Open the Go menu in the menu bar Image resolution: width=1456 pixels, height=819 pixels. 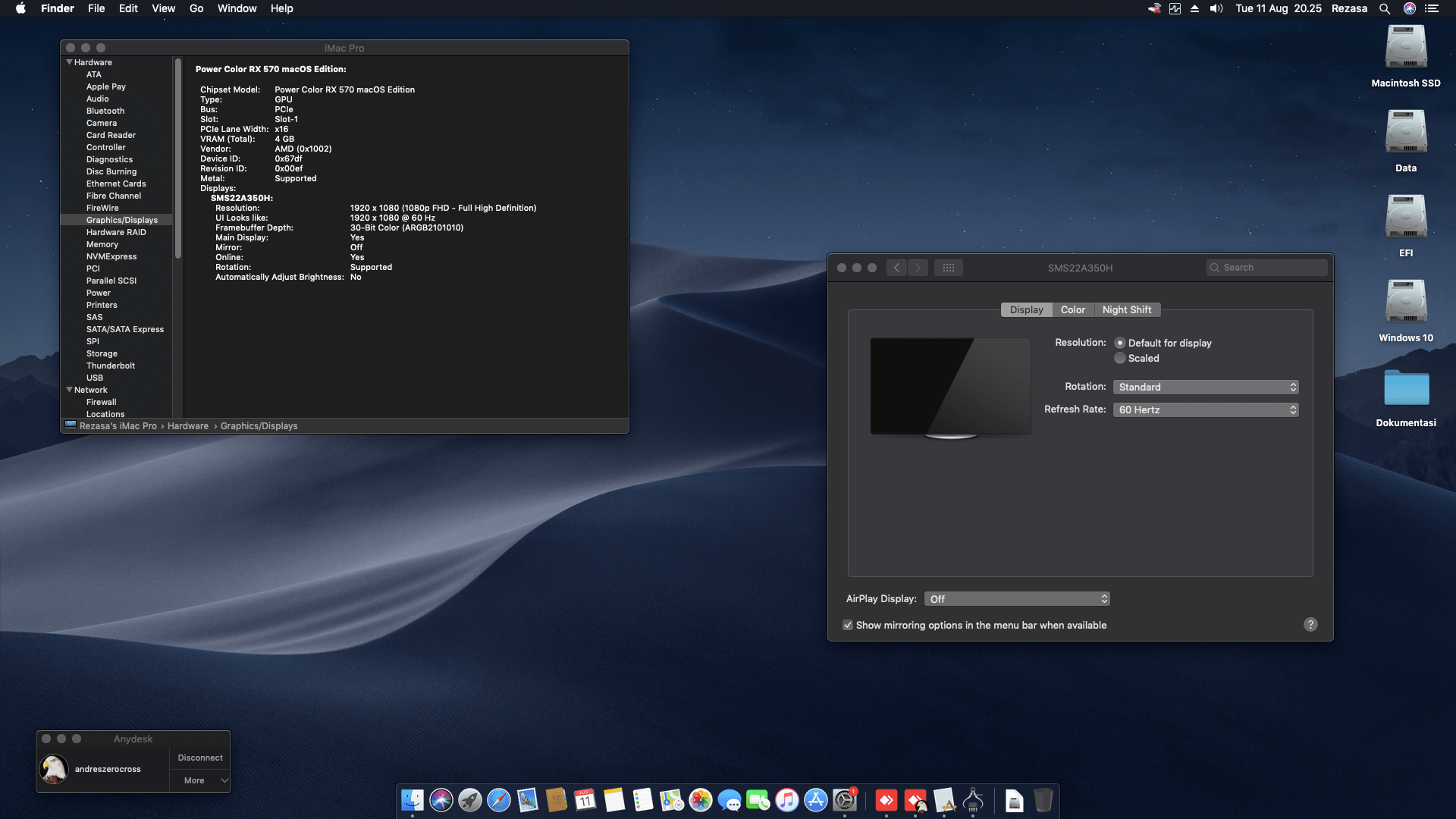click(196, 8)
